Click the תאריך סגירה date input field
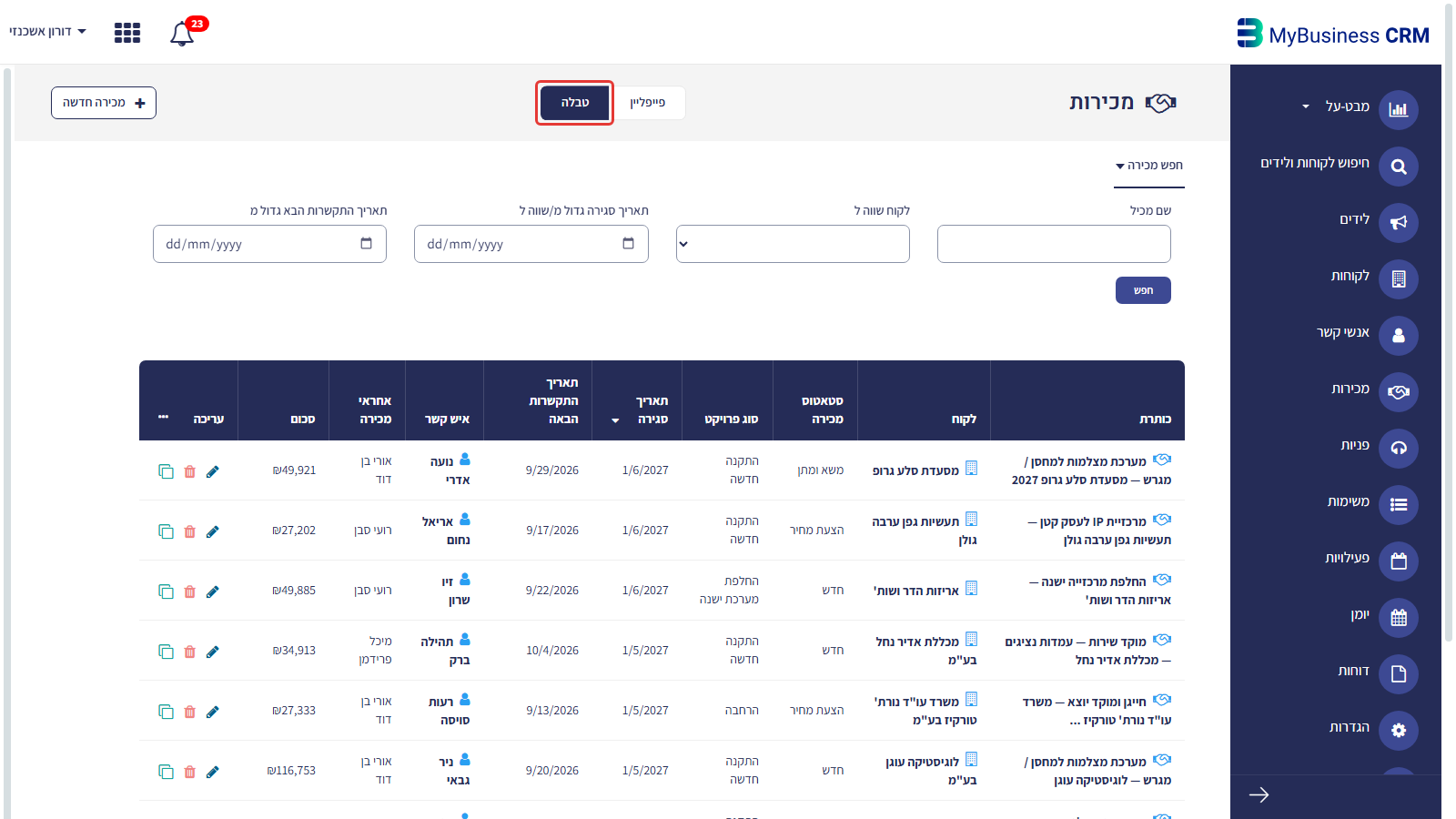The image size is (1456, 819). pyautogui.click(x=531, y=244)
